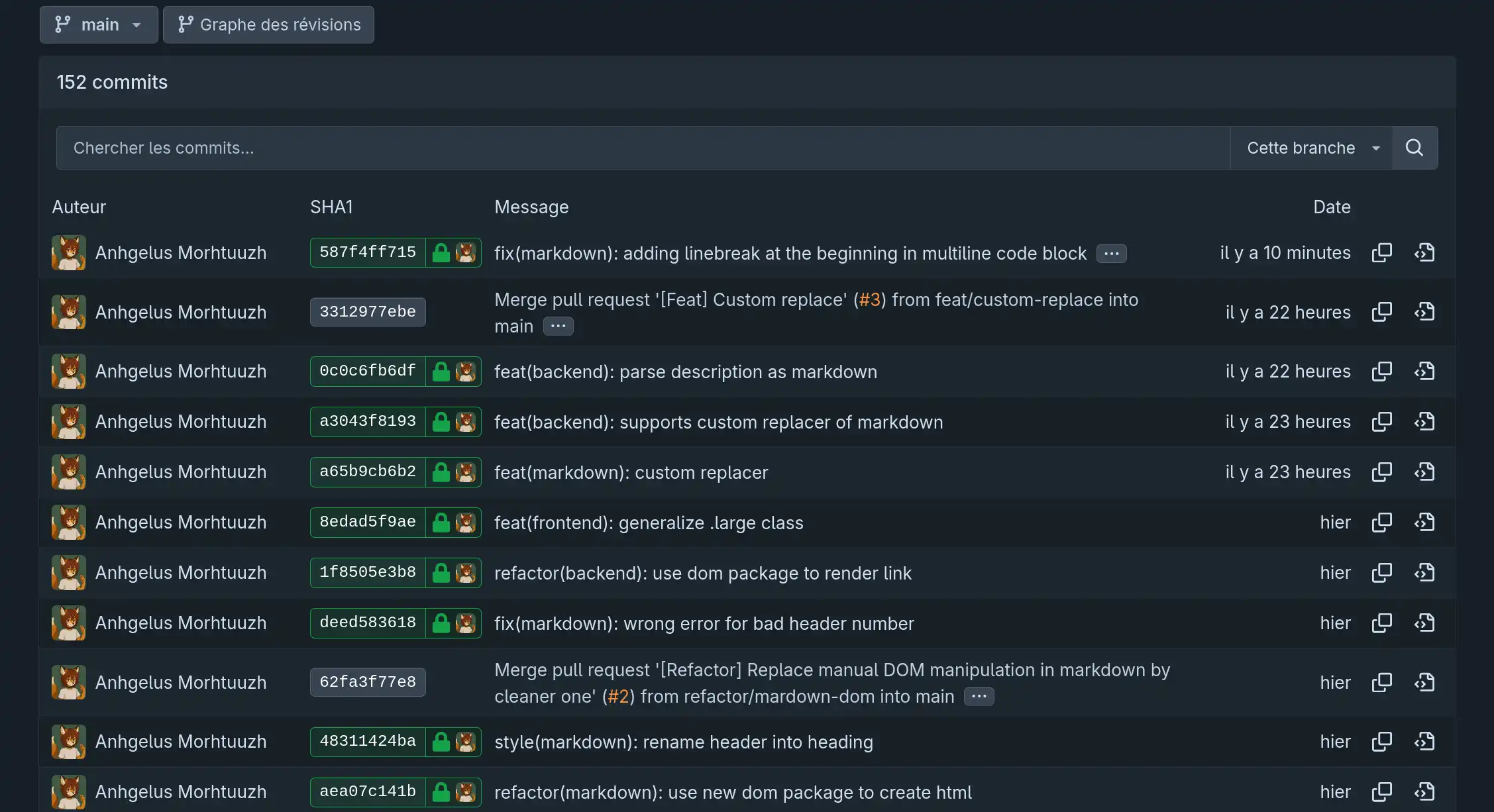Click the green lock badge on commit a65b9cb6b2
This screenshot has width=1494, height=812.
[x=441, y=472]
